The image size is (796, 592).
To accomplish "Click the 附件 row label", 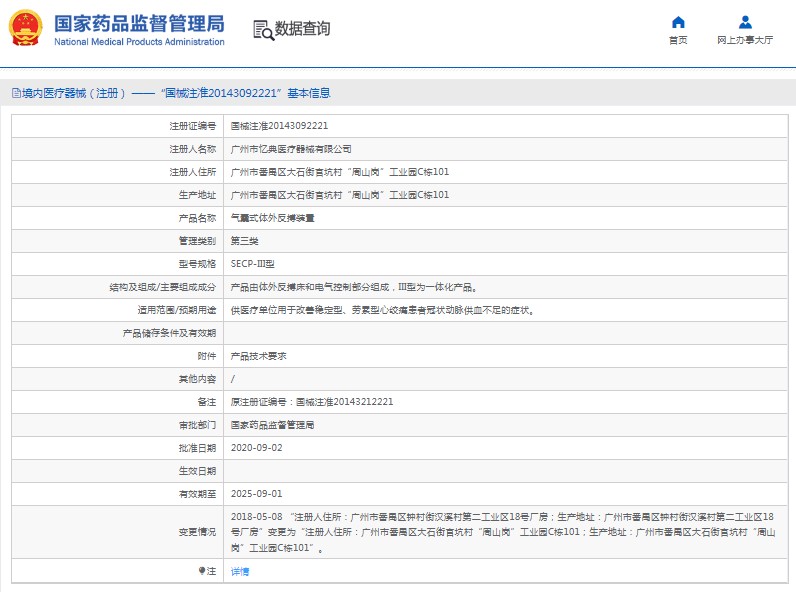I will point(207,356).
